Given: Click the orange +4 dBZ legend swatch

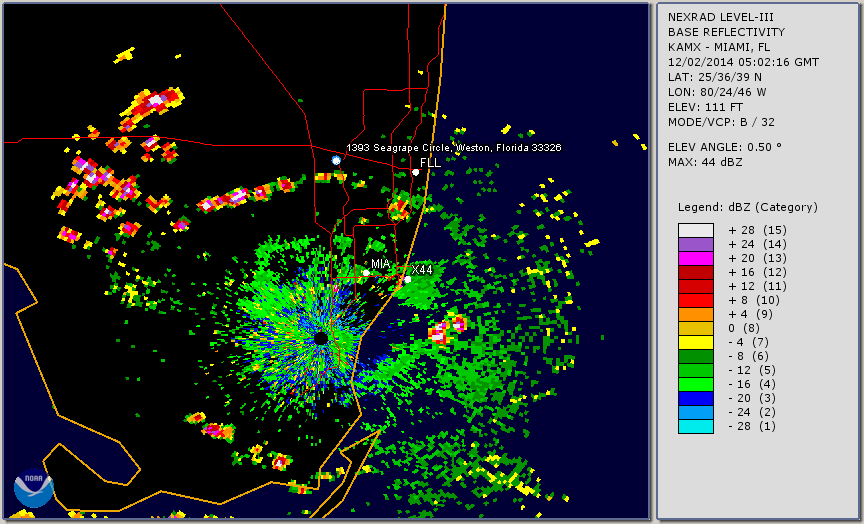Looking at the screenshot, I should [x=695, y=315].
